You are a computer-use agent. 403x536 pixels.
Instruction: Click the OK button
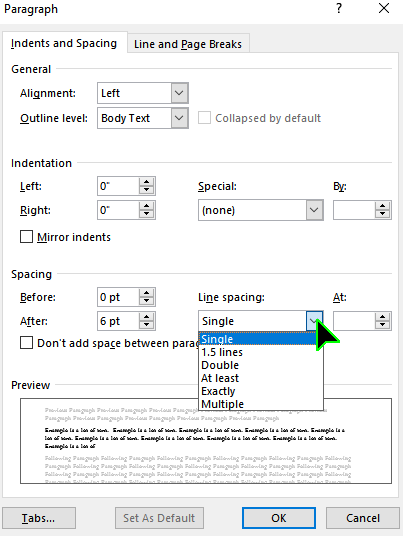pos(279,518)
